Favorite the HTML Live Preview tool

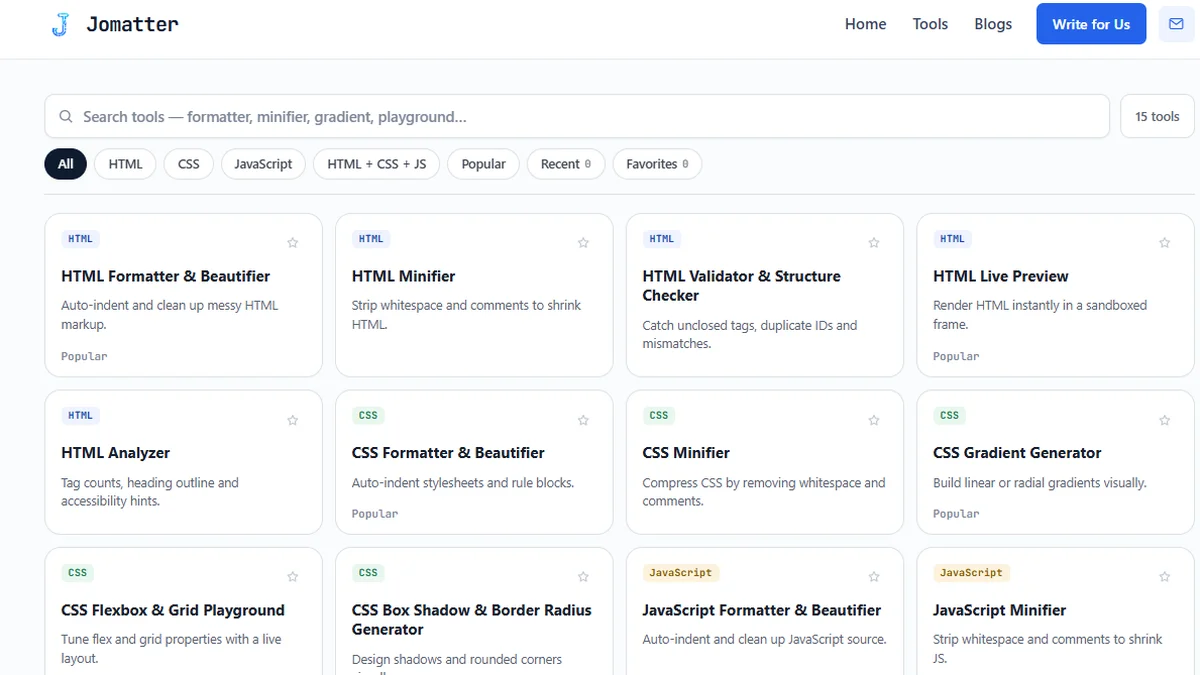(x=1164, y=243)
